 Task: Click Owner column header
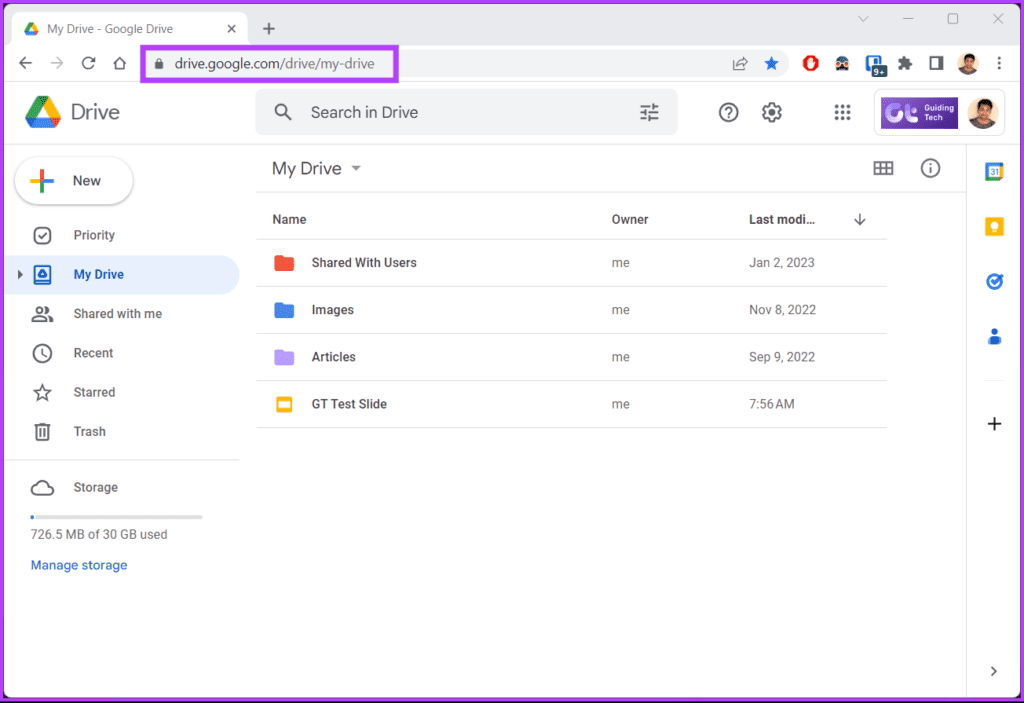coord(630,220)
